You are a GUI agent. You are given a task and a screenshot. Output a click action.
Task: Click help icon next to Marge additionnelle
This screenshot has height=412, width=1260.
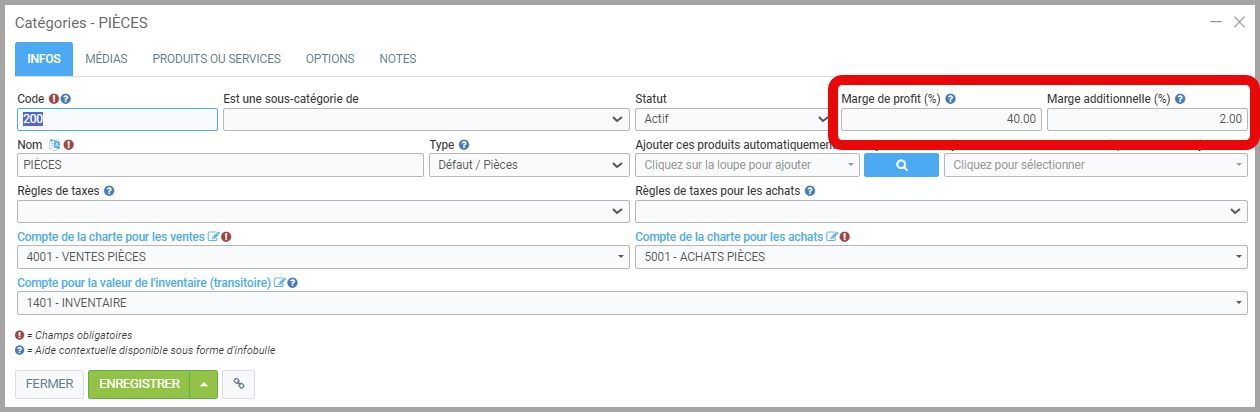click(x=1180, y=99)
